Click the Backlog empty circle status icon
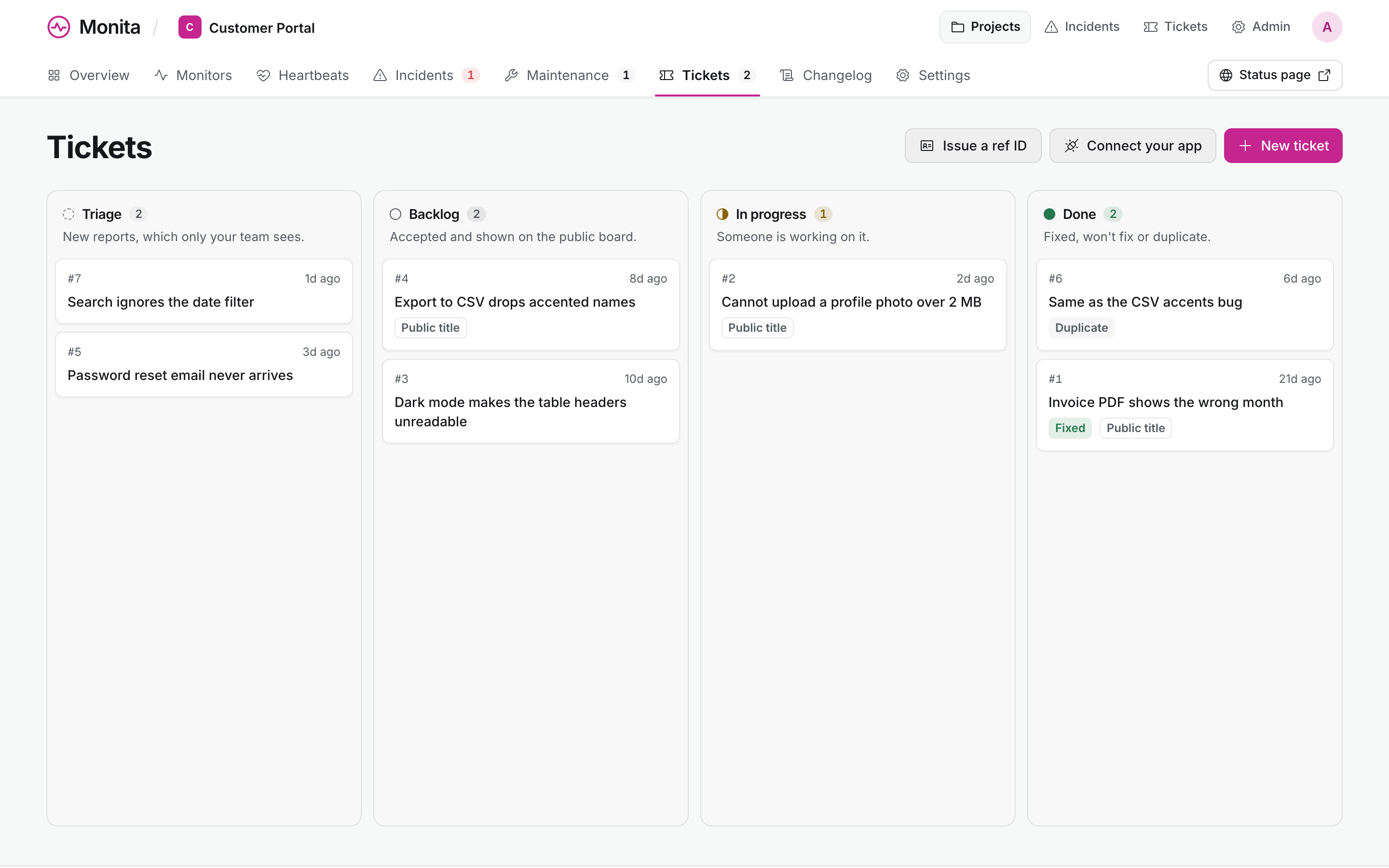The width and height of the screenshot is (1389, 868). (395, 214)
